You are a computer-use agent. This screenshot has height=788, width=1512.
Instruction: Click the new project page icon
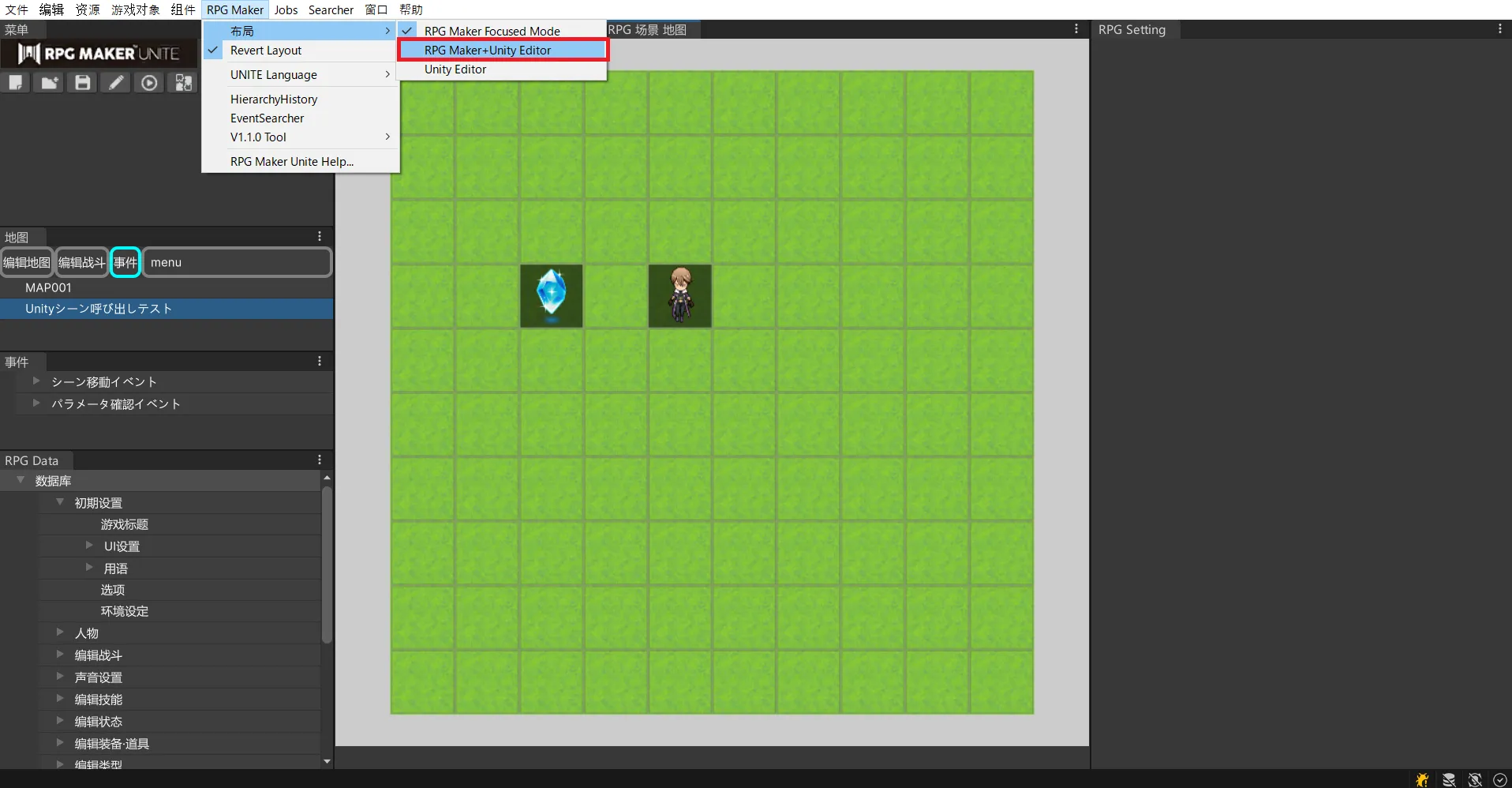click(x=16, y=83)
